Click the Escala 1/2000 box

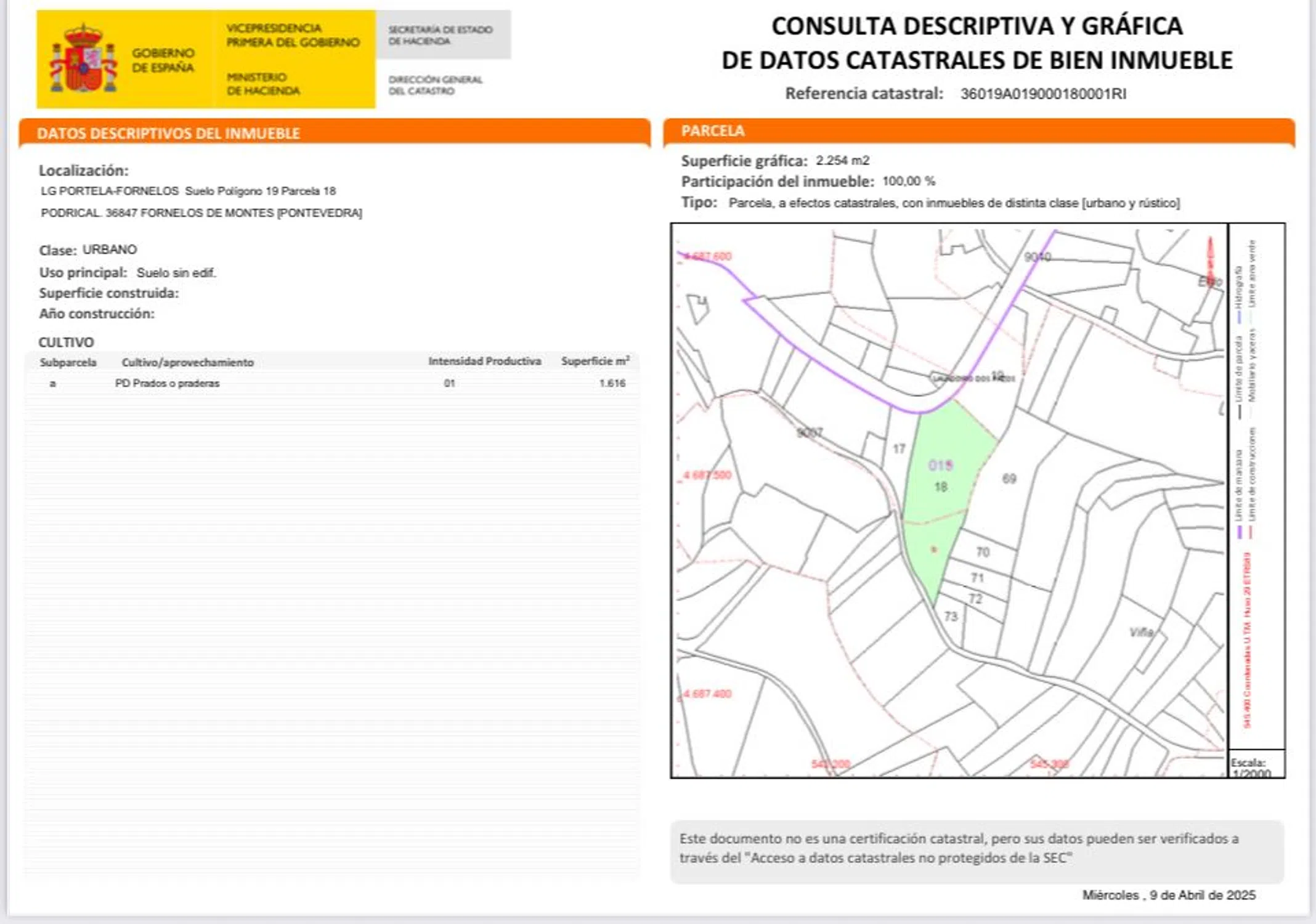(1255, 766)
